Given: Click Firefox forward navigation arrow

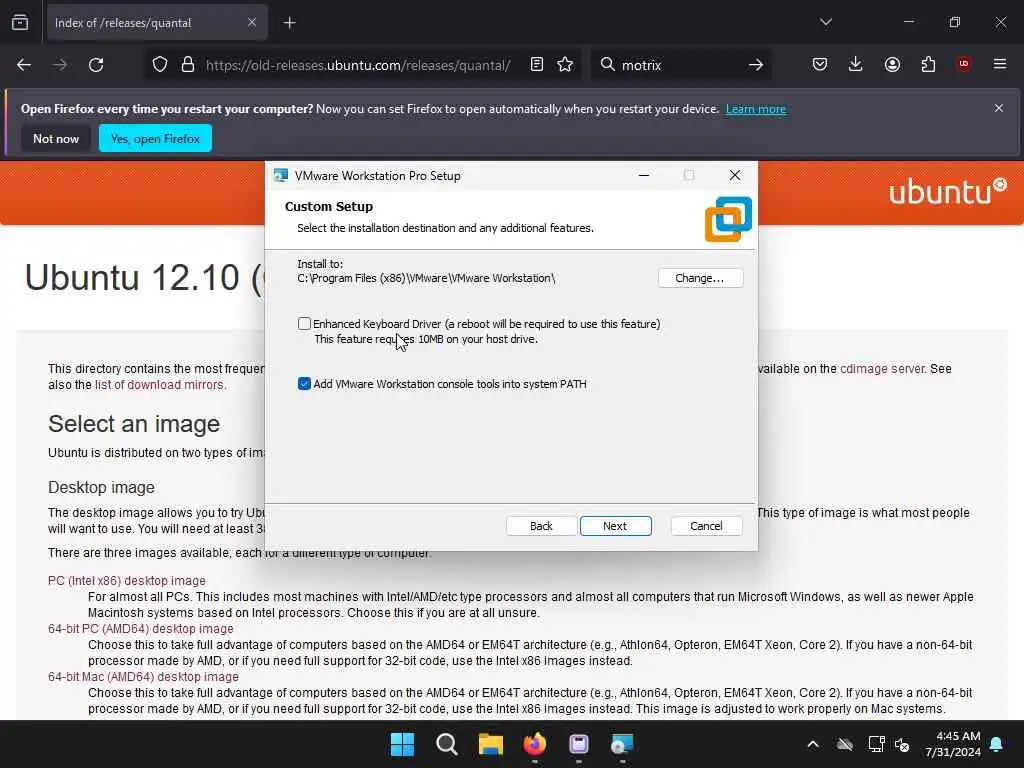Looking at the screenshot, I should pos(59,65).
